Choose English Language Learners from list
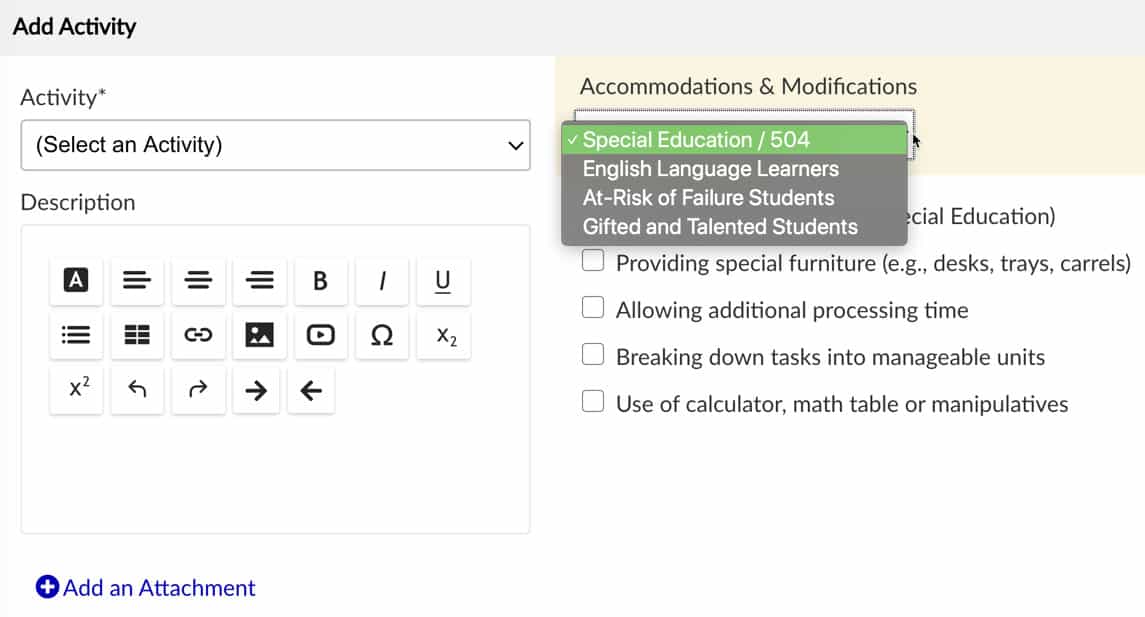The width and height of the screenshot is (1145, 617). point(711,169)
